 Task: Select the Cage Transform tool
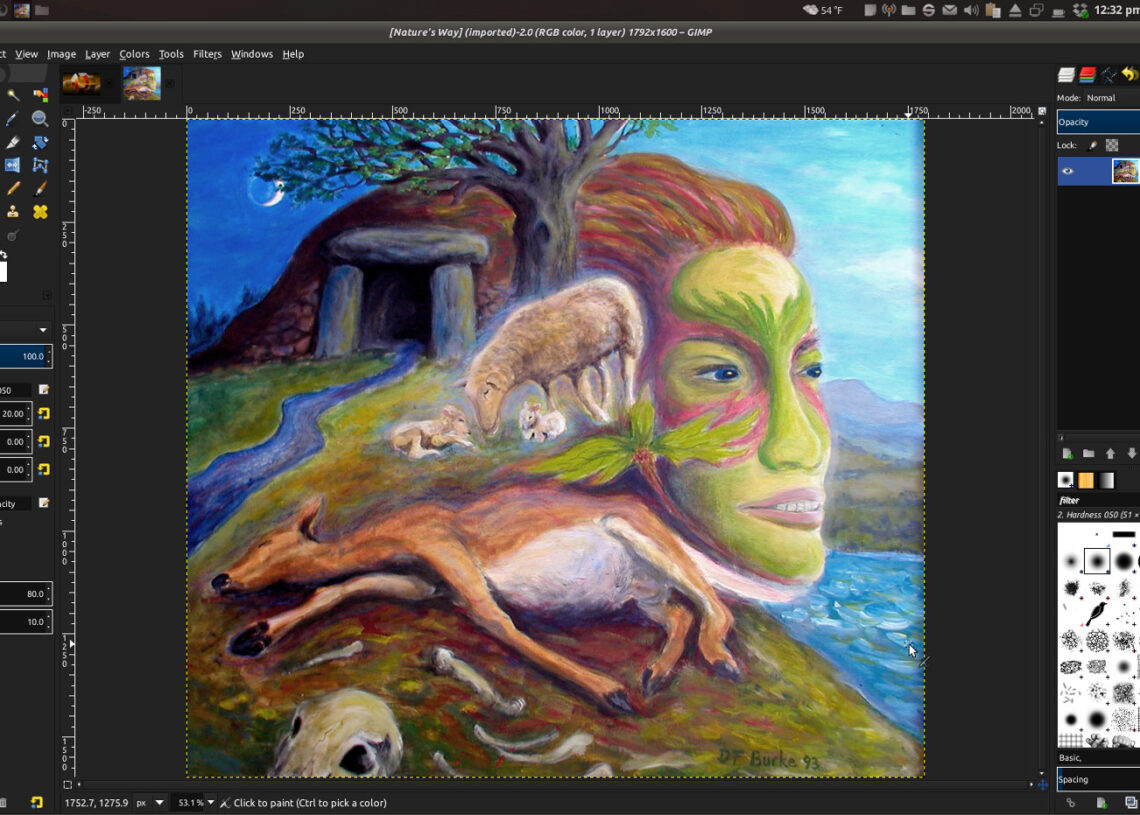40,165
